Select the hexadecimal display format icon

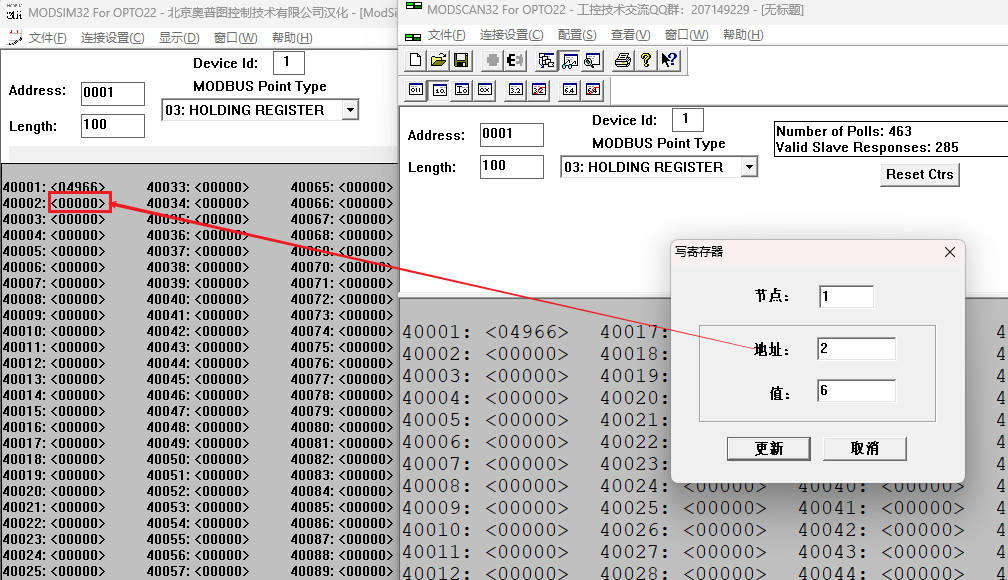click(x=485, y=90)
